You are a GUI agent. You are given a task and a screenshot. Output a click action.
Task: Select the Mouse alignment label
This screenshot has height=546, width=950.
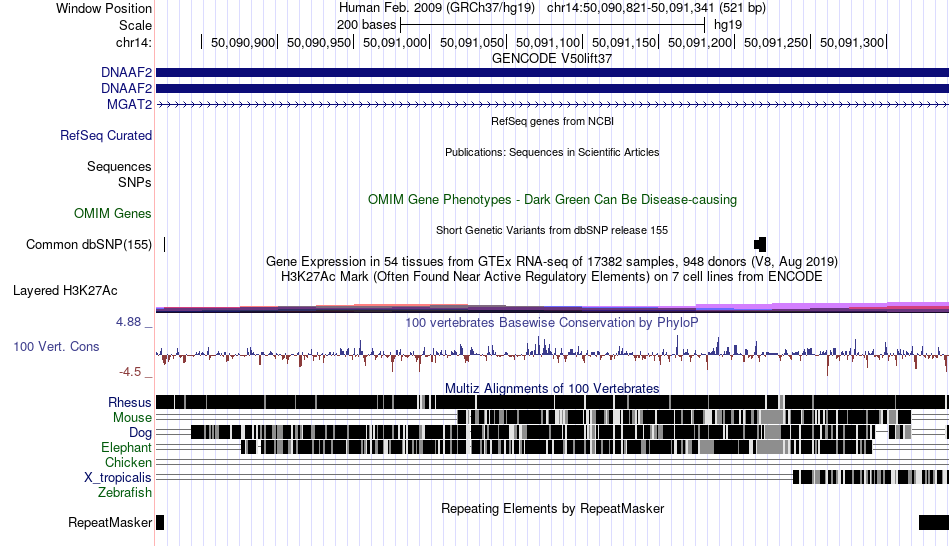pyautogui.click(x=132, y=418)
